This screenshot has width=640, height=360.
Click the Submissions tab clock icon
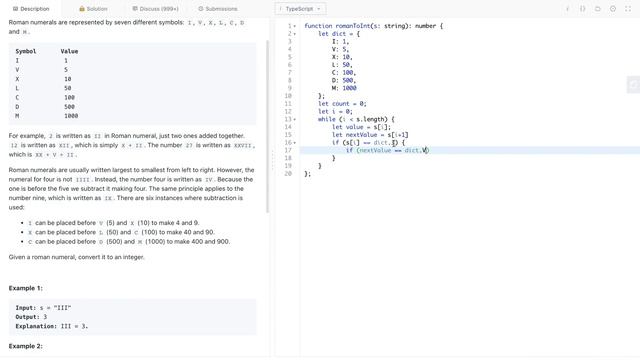coord(200,9)
